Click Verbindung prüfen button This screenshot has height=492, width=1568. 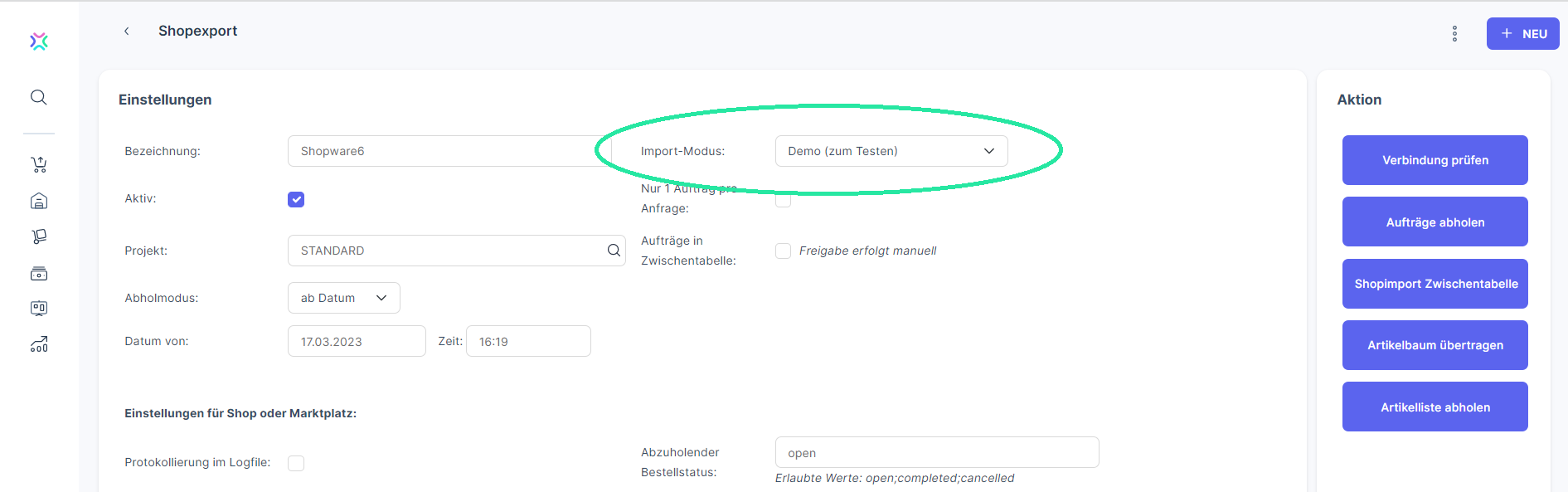(1435, 160)
